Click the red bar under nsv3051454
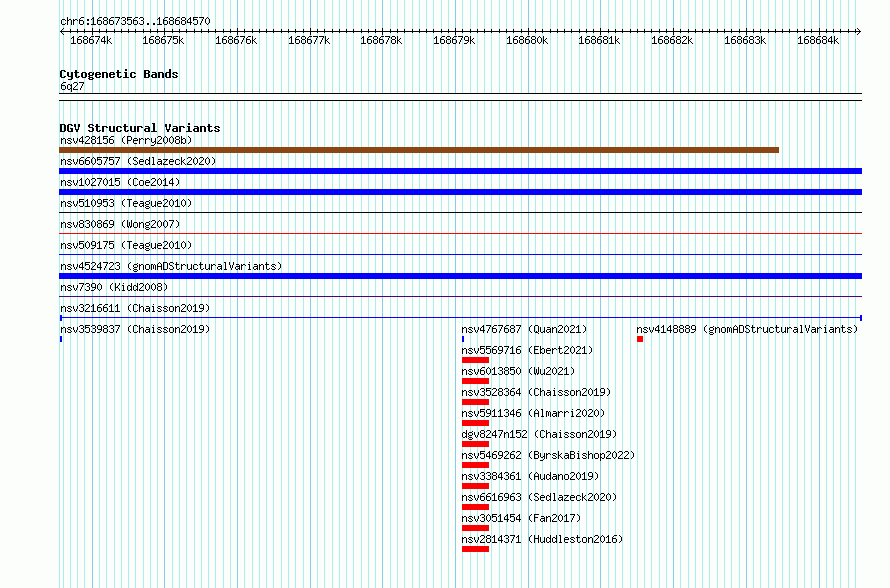Image resolution: width=890 pixels, height=588 pixels. (x=475, y=528)
